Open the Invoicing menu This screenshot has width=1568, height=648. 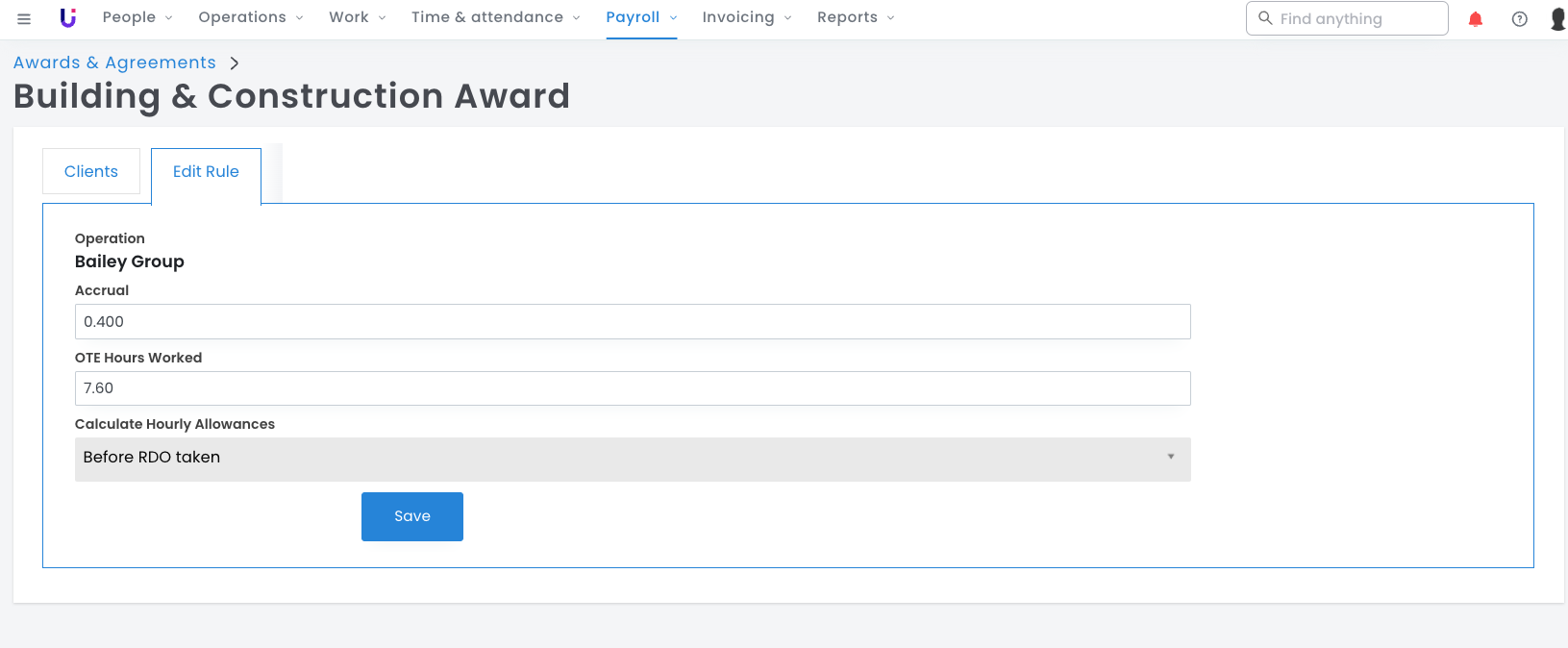[x=746, y=18]
